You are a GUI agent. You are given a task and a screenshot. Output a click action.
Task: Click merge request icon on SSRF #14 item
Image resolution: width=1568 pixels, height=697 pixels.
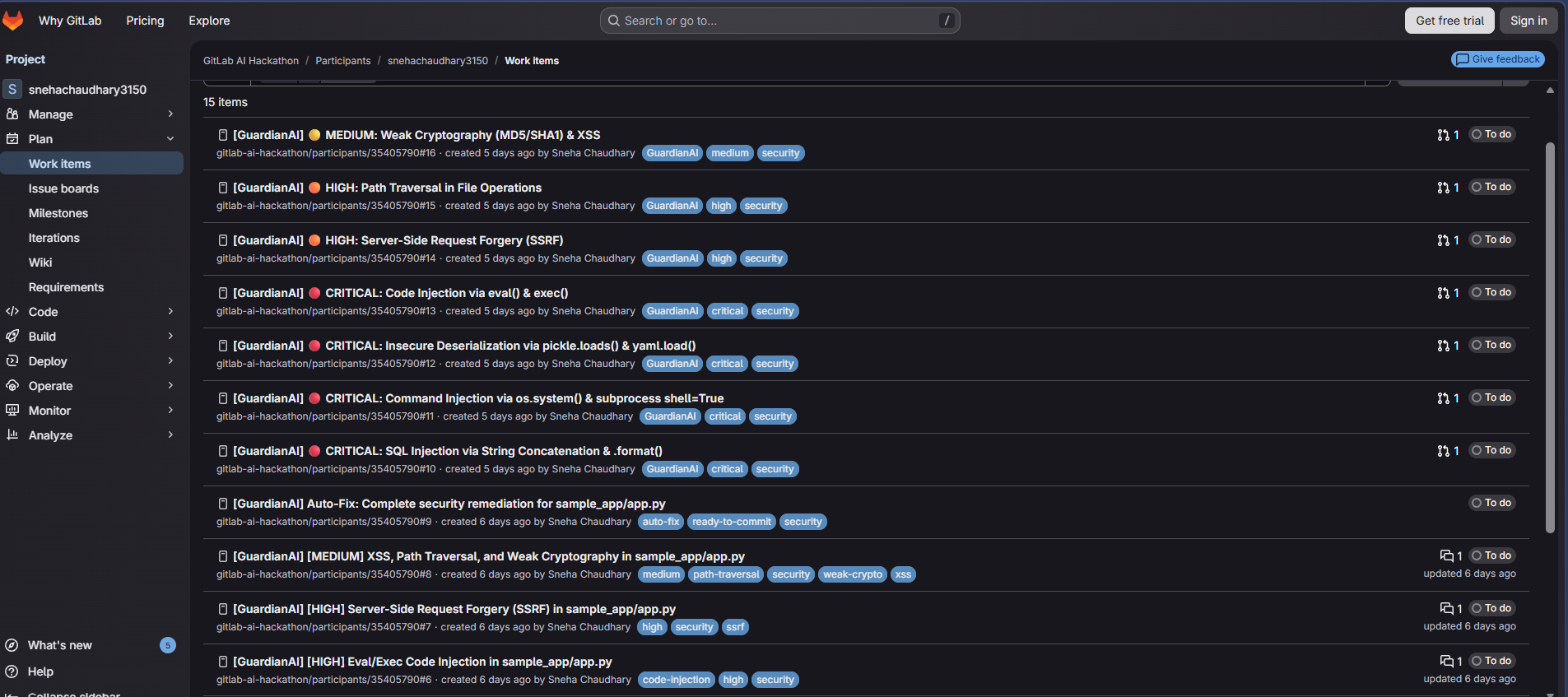click(x=1443, y=240)
